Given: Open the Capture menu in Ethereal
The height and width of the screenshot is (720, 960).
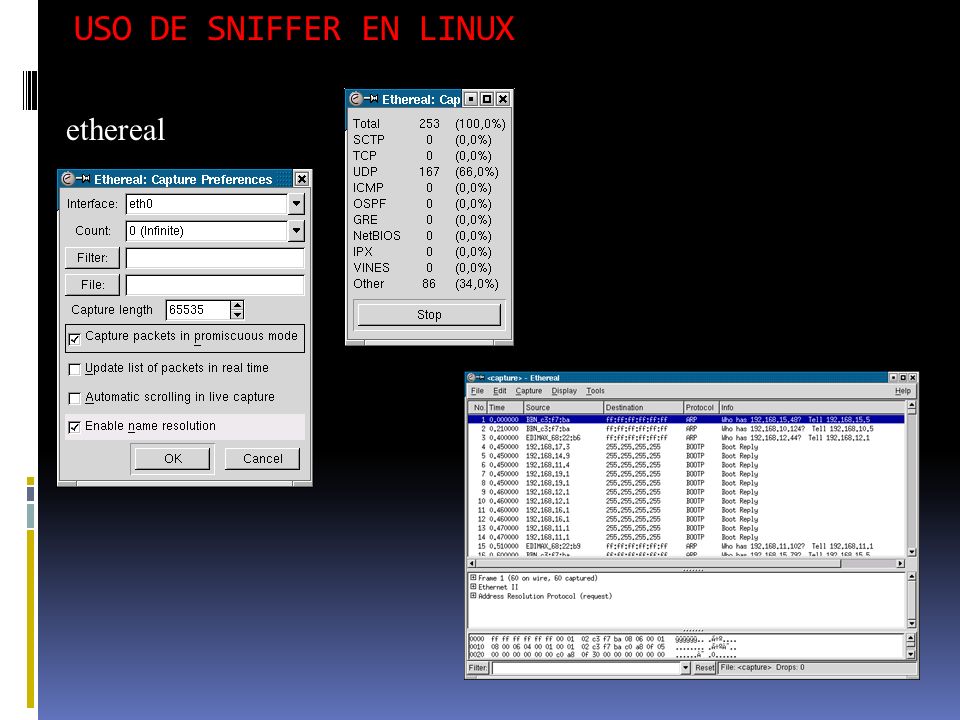Looking at the screenshot, I should (528, 391).
